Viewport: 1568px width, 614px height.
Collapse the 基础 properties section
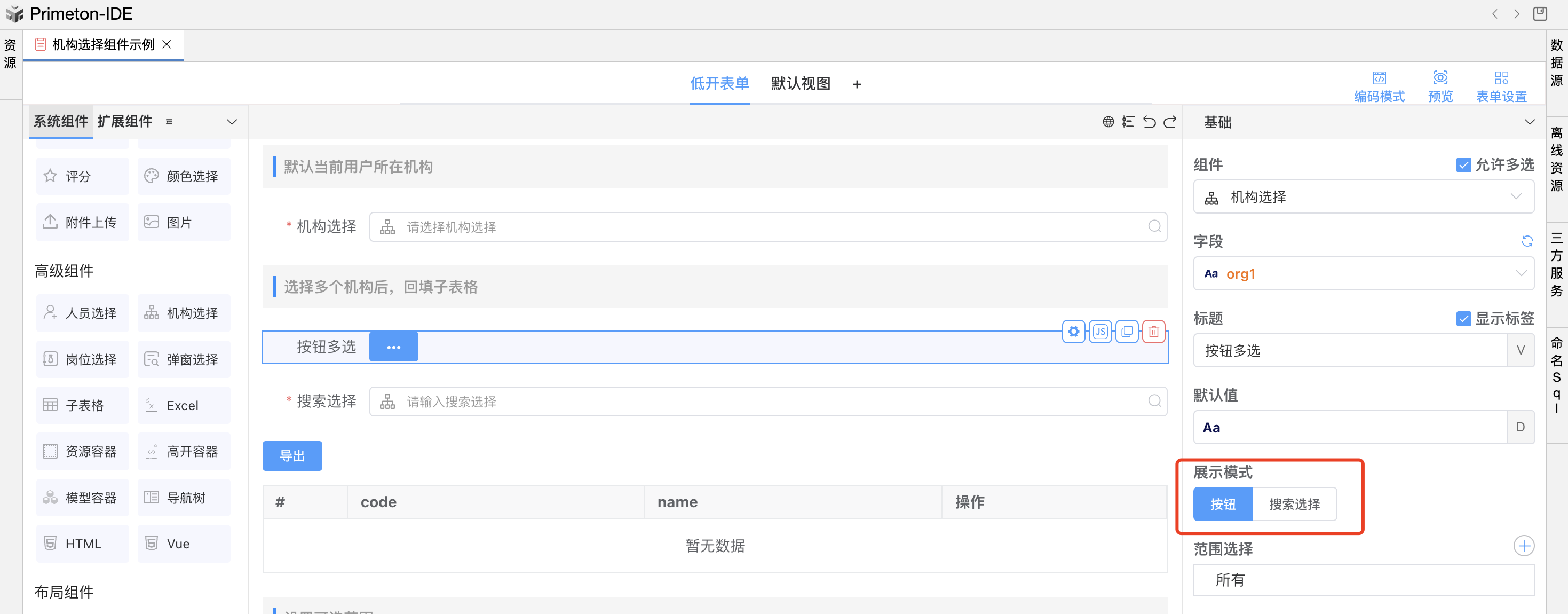click(x=1529, y=122)
